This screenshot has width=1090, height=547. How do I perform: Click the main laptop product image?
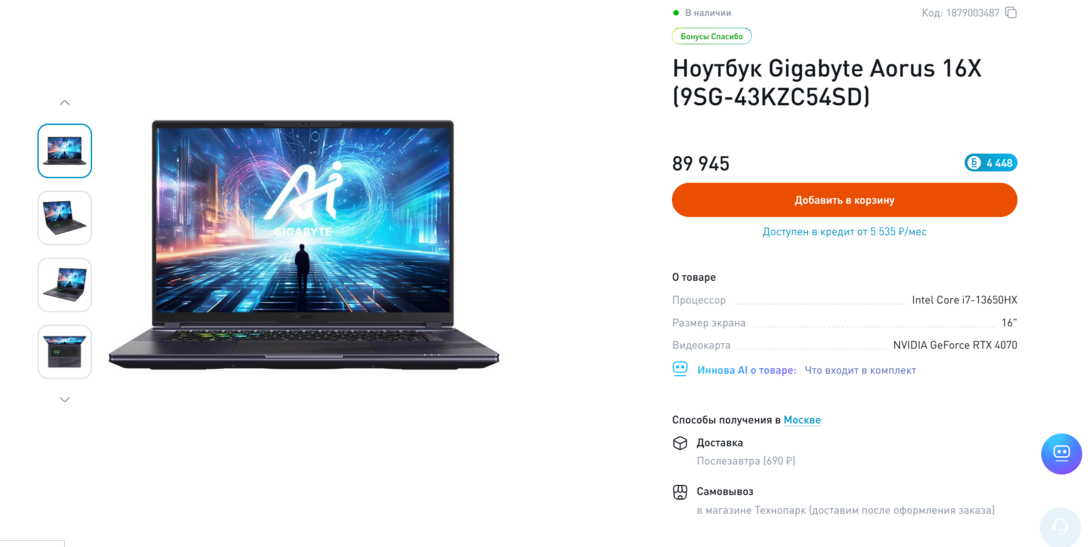point(304,245)
